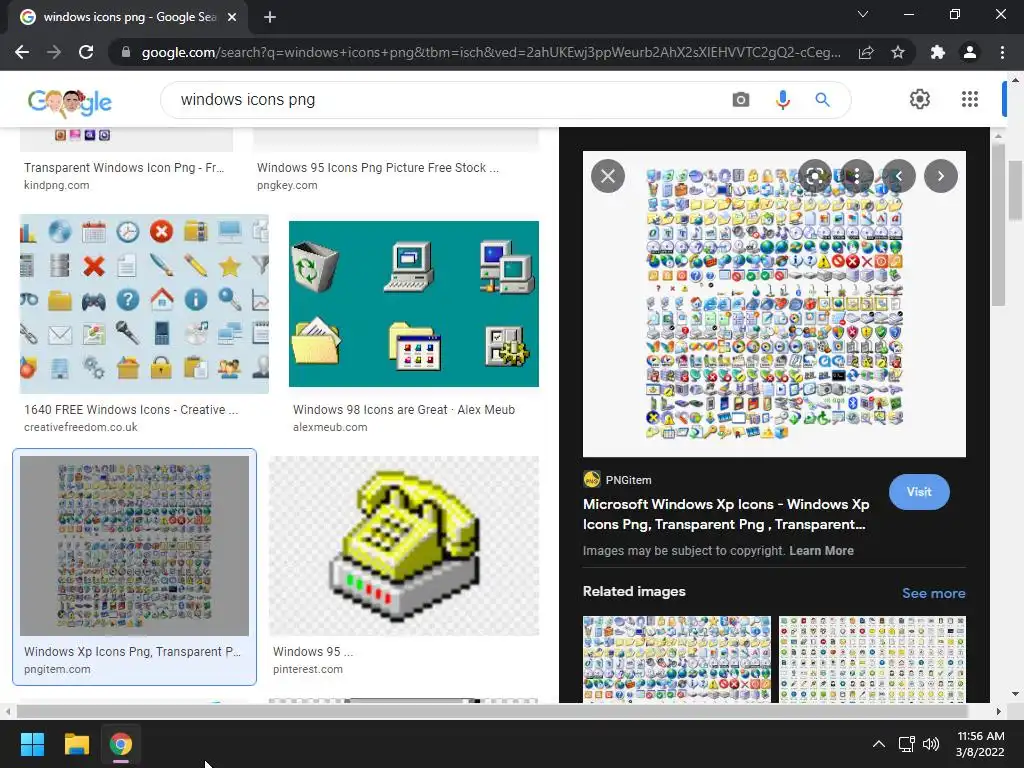Start voice search with the microphone icon
Screen dimensions: 1024x768
pyautogui.click(x=782, y=100)
